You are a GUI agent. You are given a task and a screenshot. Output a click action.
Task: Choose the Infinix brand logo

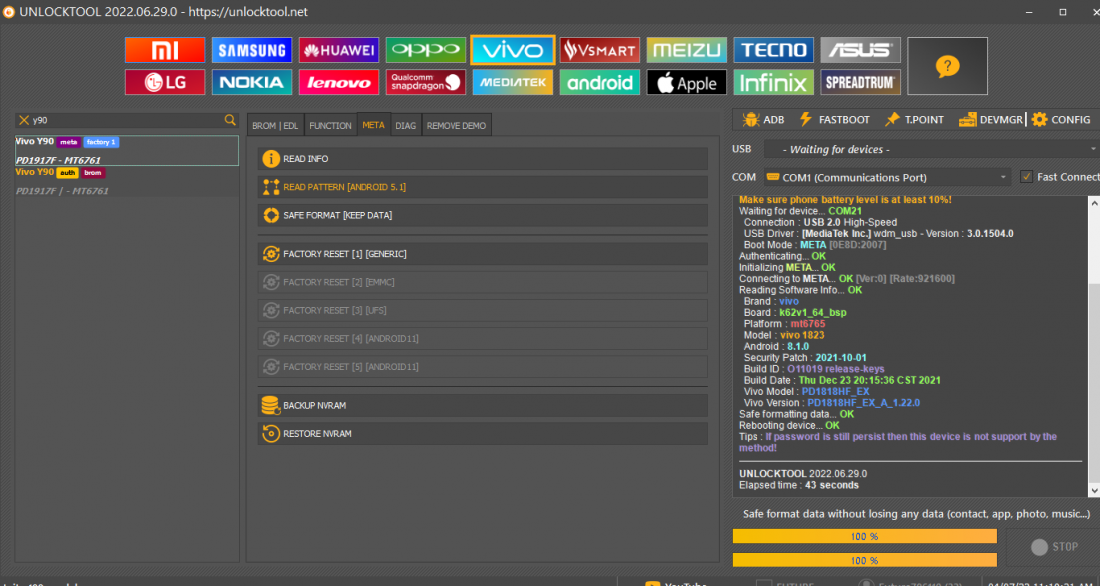[774, 82]
